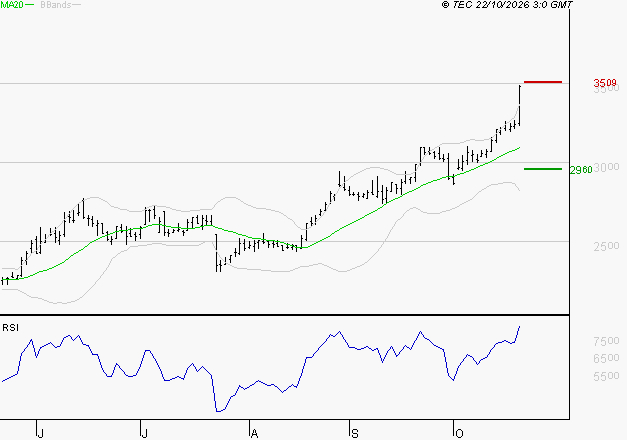Click the BBands legend label
This screenshot has width=627, height=440.
56,5
